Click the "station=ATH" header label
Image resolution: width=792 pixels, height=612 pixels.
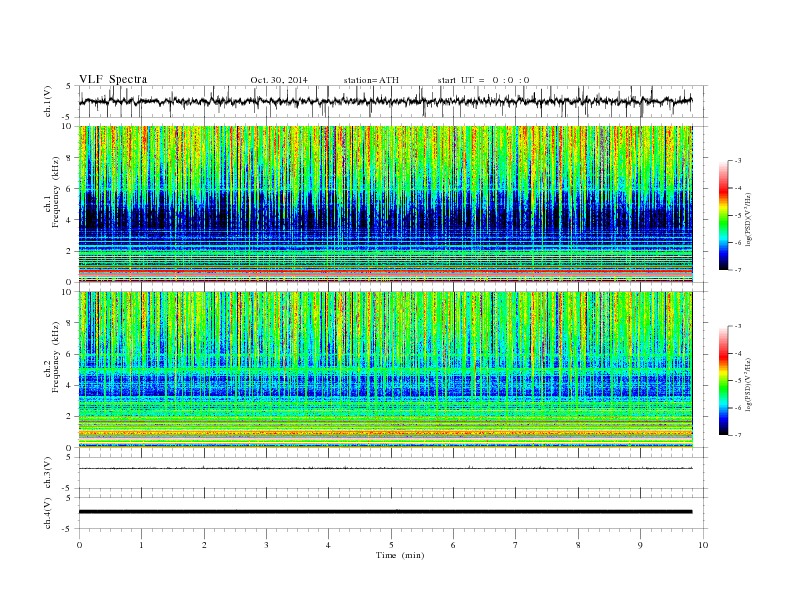[371, 80]
